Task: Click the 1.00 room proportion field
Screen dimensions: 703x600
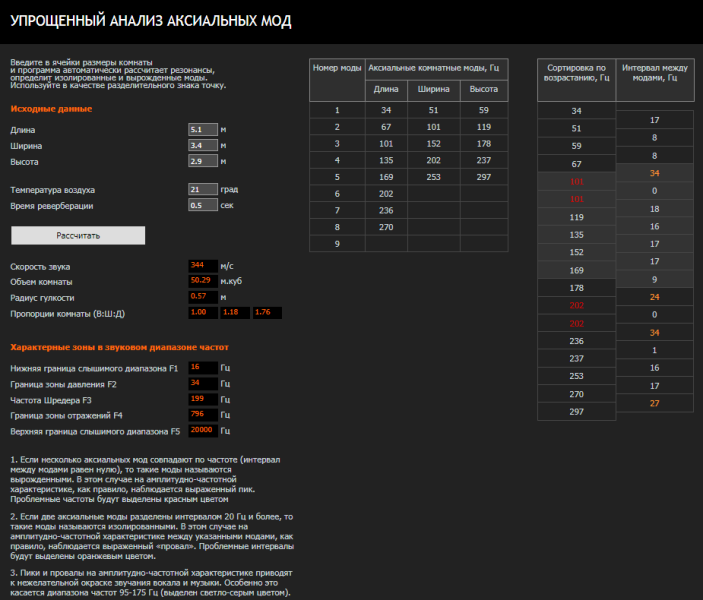Action: pyautogui.click(x=202, y=313)
